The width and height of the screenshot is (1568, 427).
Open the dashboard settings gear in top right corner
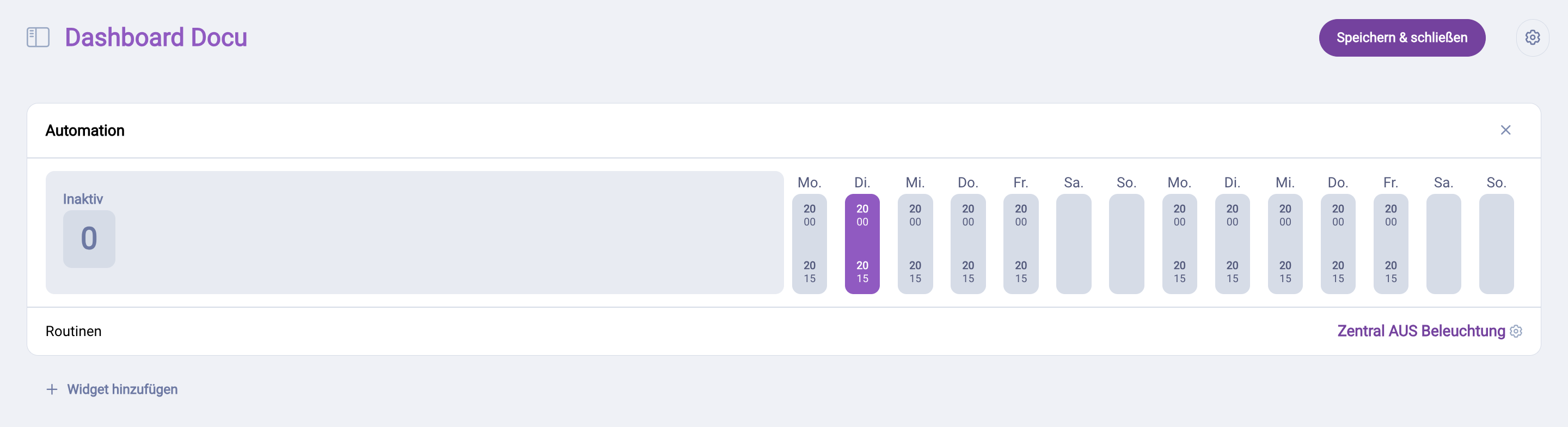1533,37
